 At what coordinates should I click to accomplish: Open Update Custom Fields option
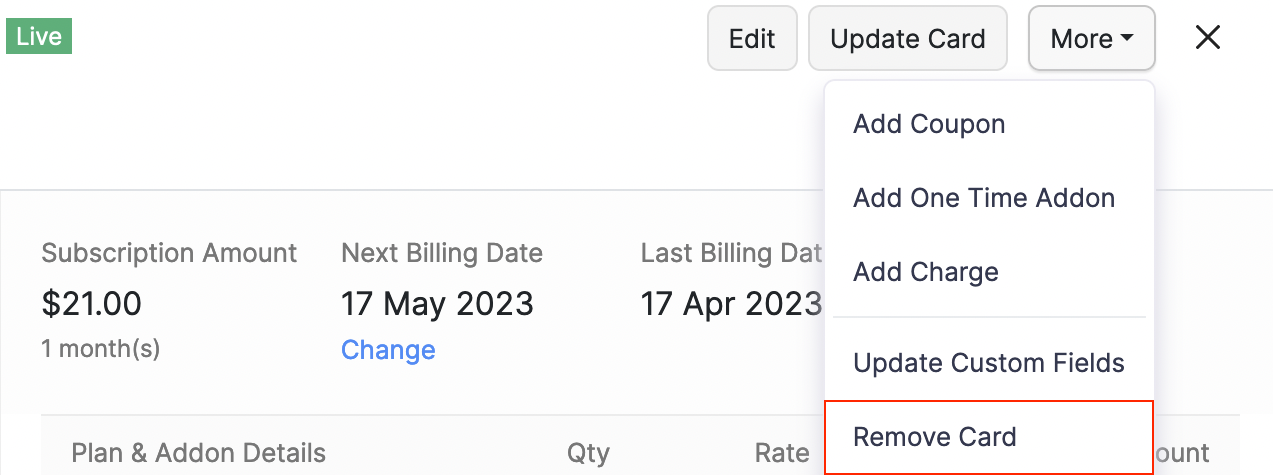(989, 363)
